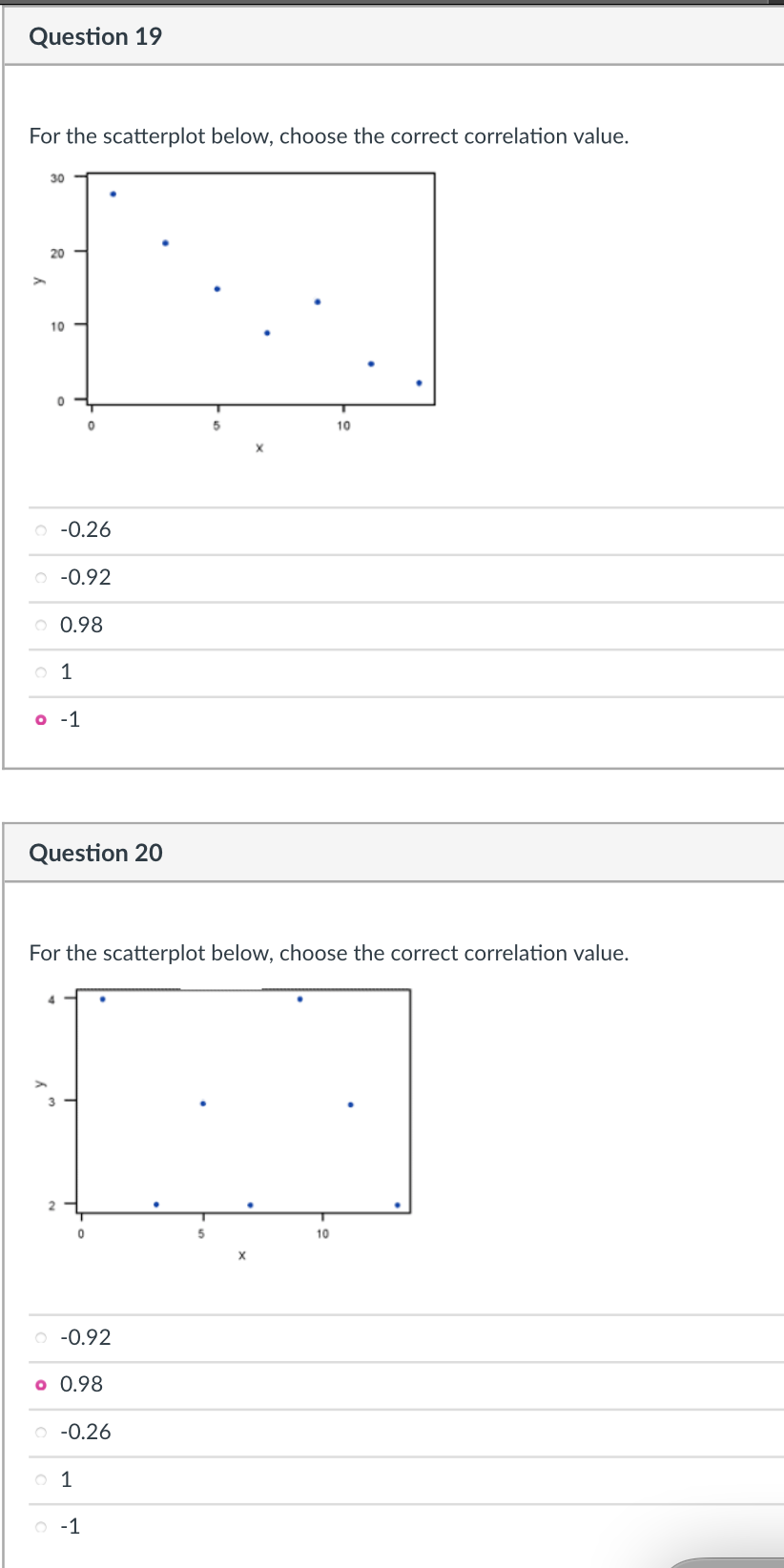The image size is (784, 1568).
Task: Select the "1" radio button for Question 20
Action: [x=41, y=1478]
